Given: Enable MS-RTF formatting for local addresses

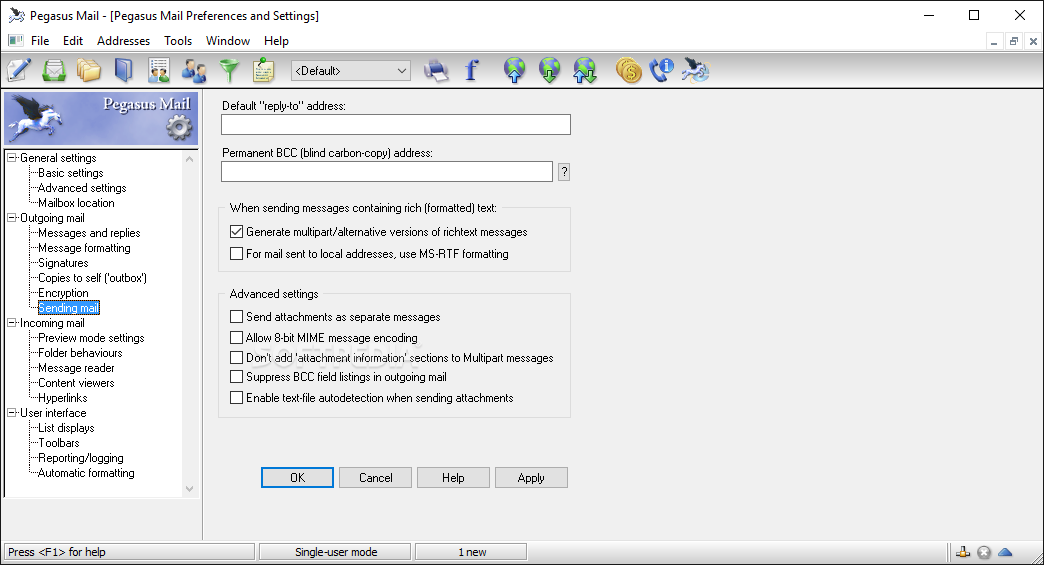Looking at the screenshot, I should pos(236,254).
